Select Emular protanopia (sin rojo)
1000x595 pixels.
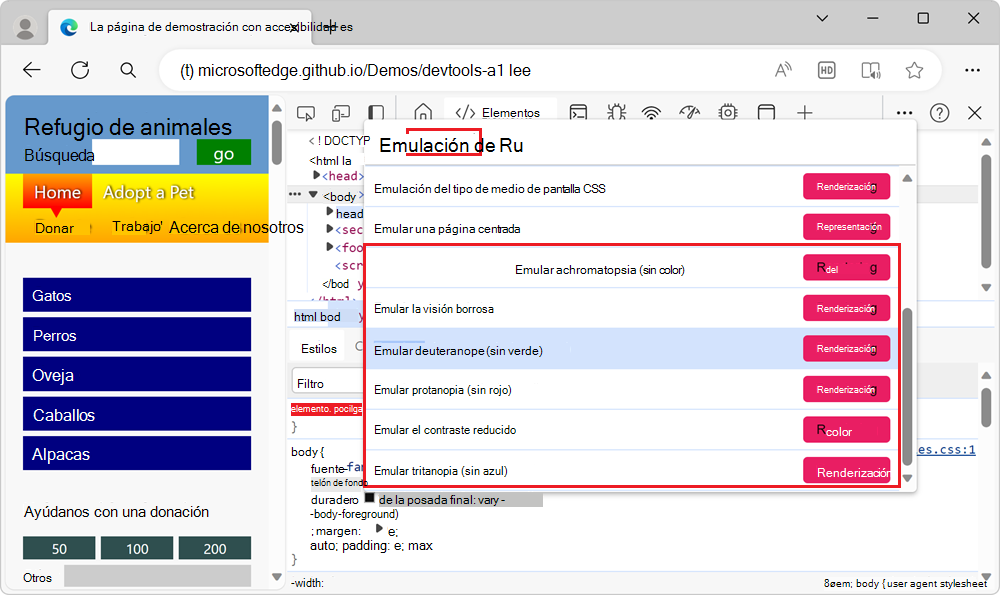pos(631,390)
